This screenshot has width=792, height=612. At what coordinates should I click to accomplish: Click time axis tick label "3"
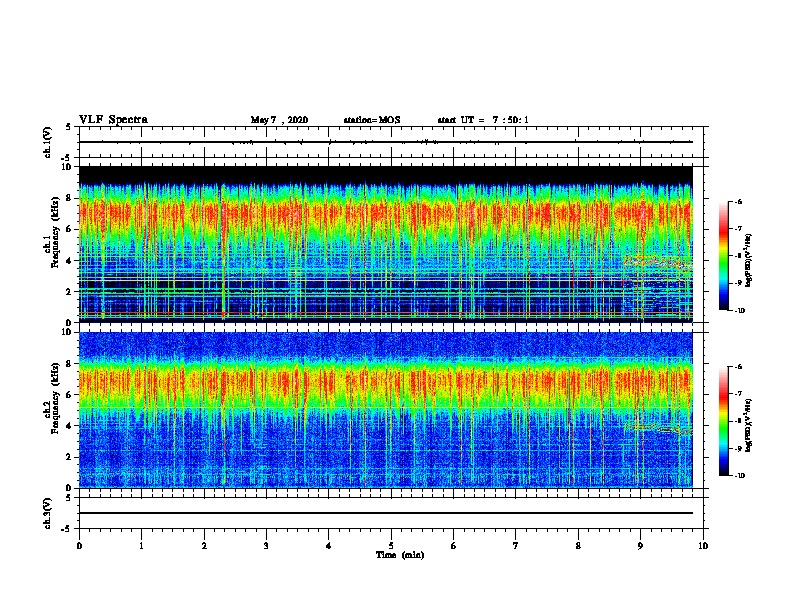[x=266, y=546]
